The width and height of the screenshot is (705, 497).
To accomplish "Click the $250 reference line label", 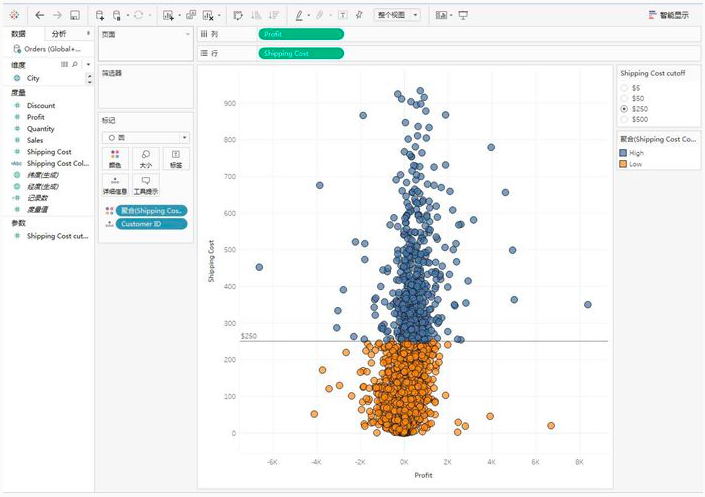I will point(249,336).
